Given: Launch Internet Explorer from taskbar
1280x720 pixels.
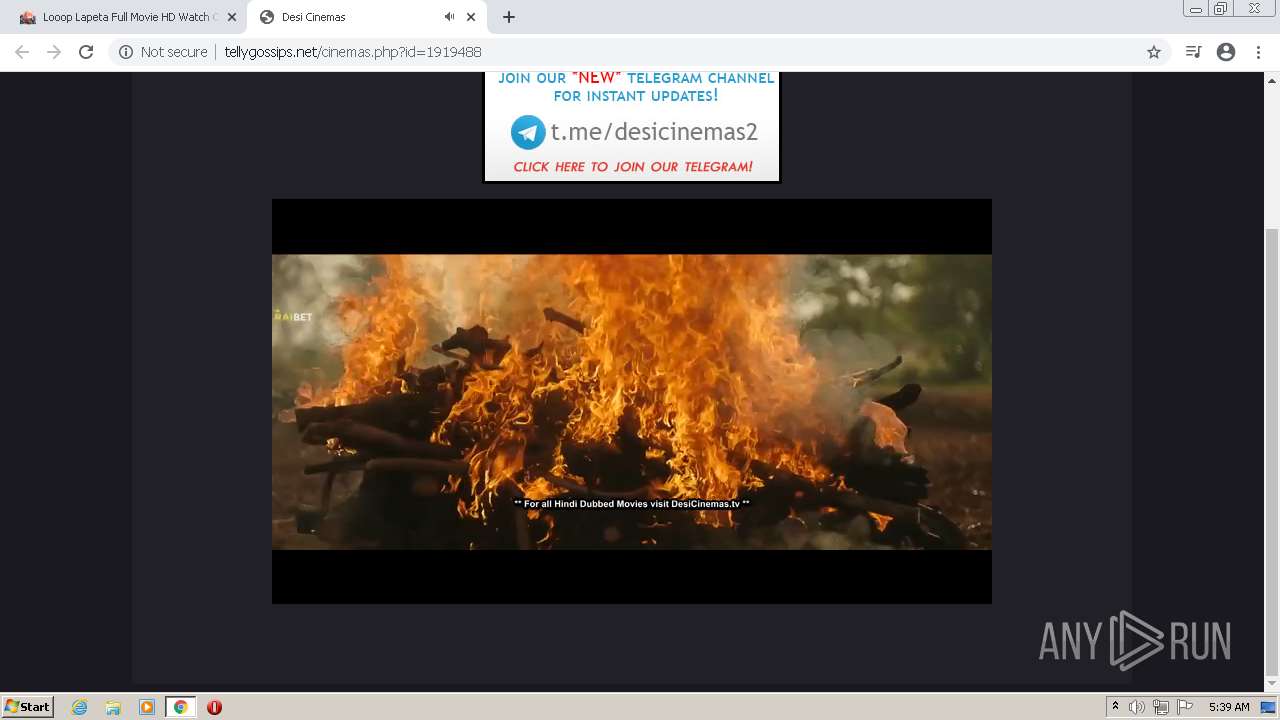Looking at the screenshot, I should coord(79,707).
